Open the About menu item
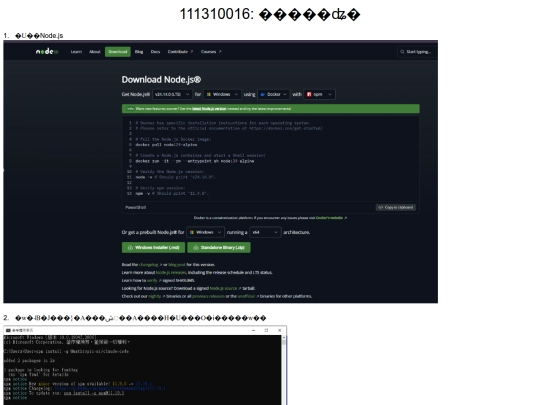The image size is (540, 405). pyautogui.click(x=95, y=52)
